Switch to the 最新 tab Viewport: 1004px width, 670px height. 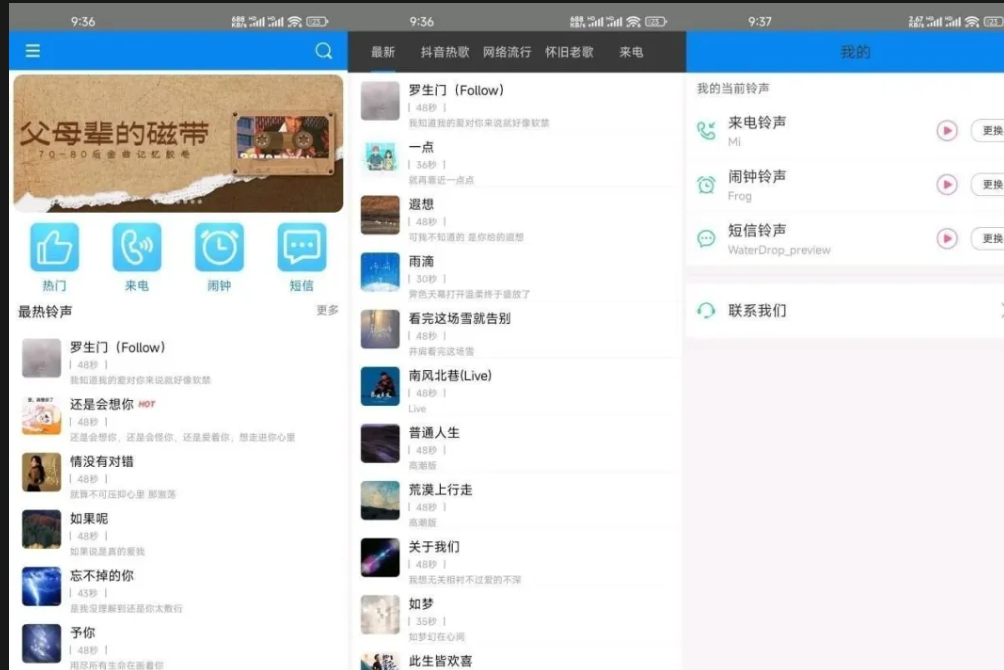(x=383, y=52)
